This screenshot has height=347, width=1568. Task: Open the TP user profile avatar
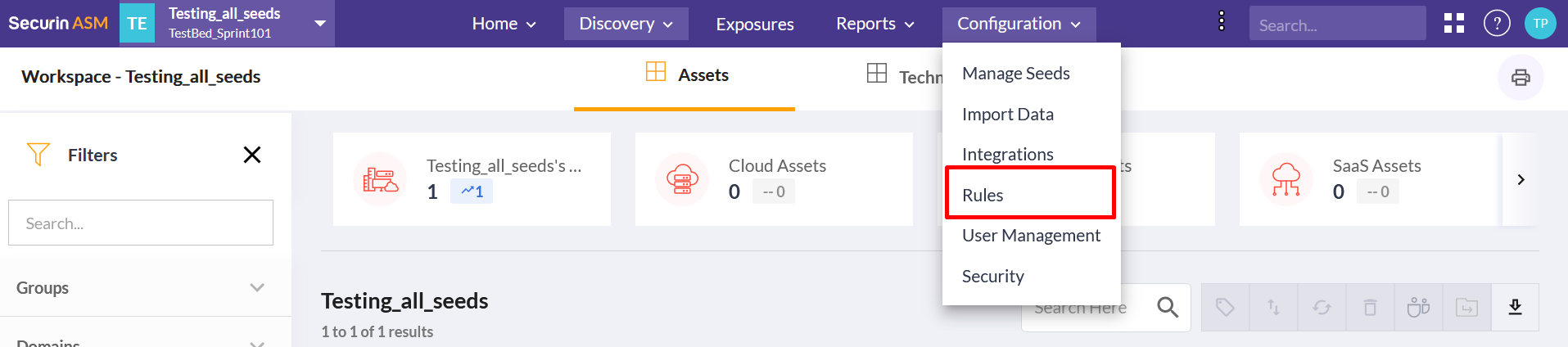tap(1540, 24)
